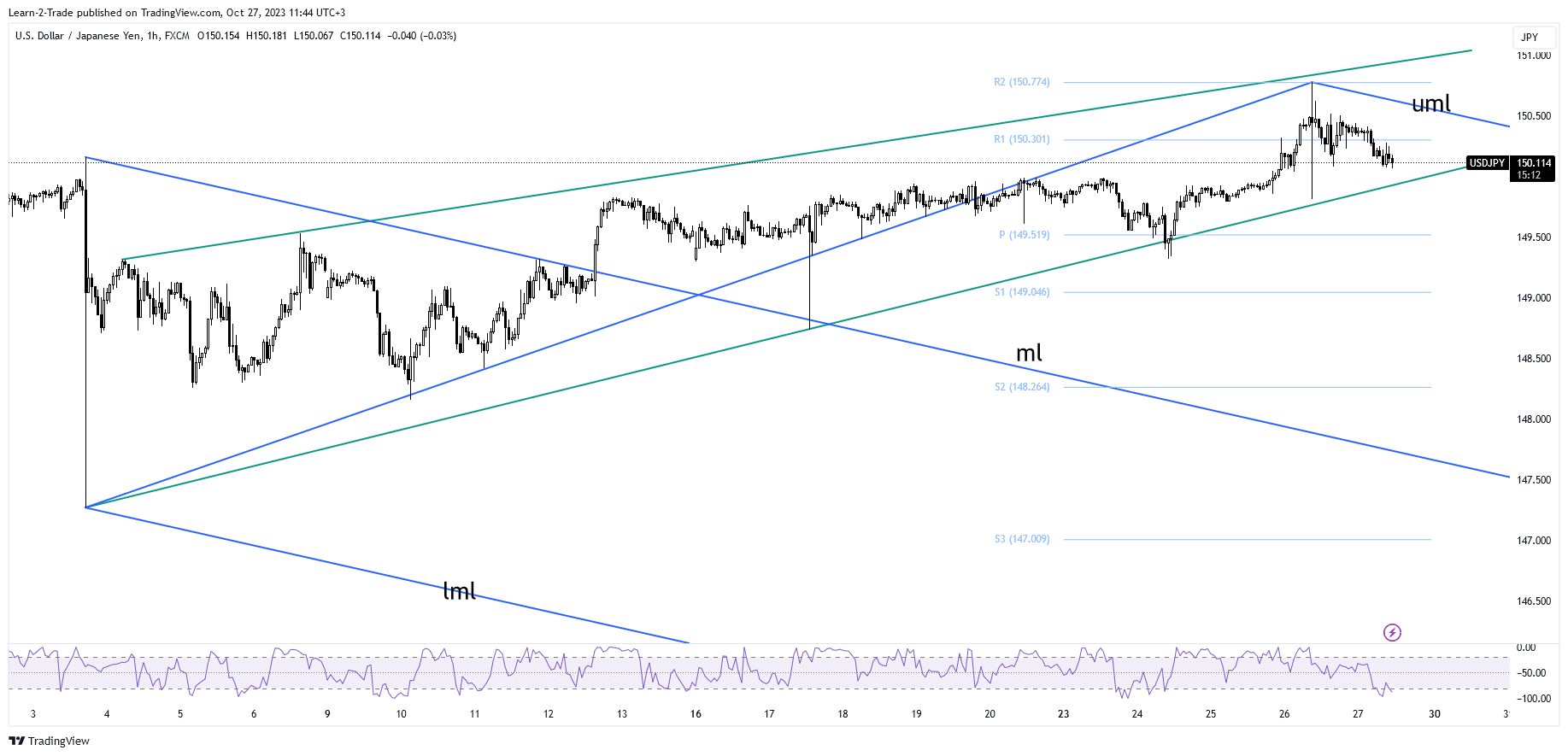Click the low price L150.067

click(x=314, y=36)
